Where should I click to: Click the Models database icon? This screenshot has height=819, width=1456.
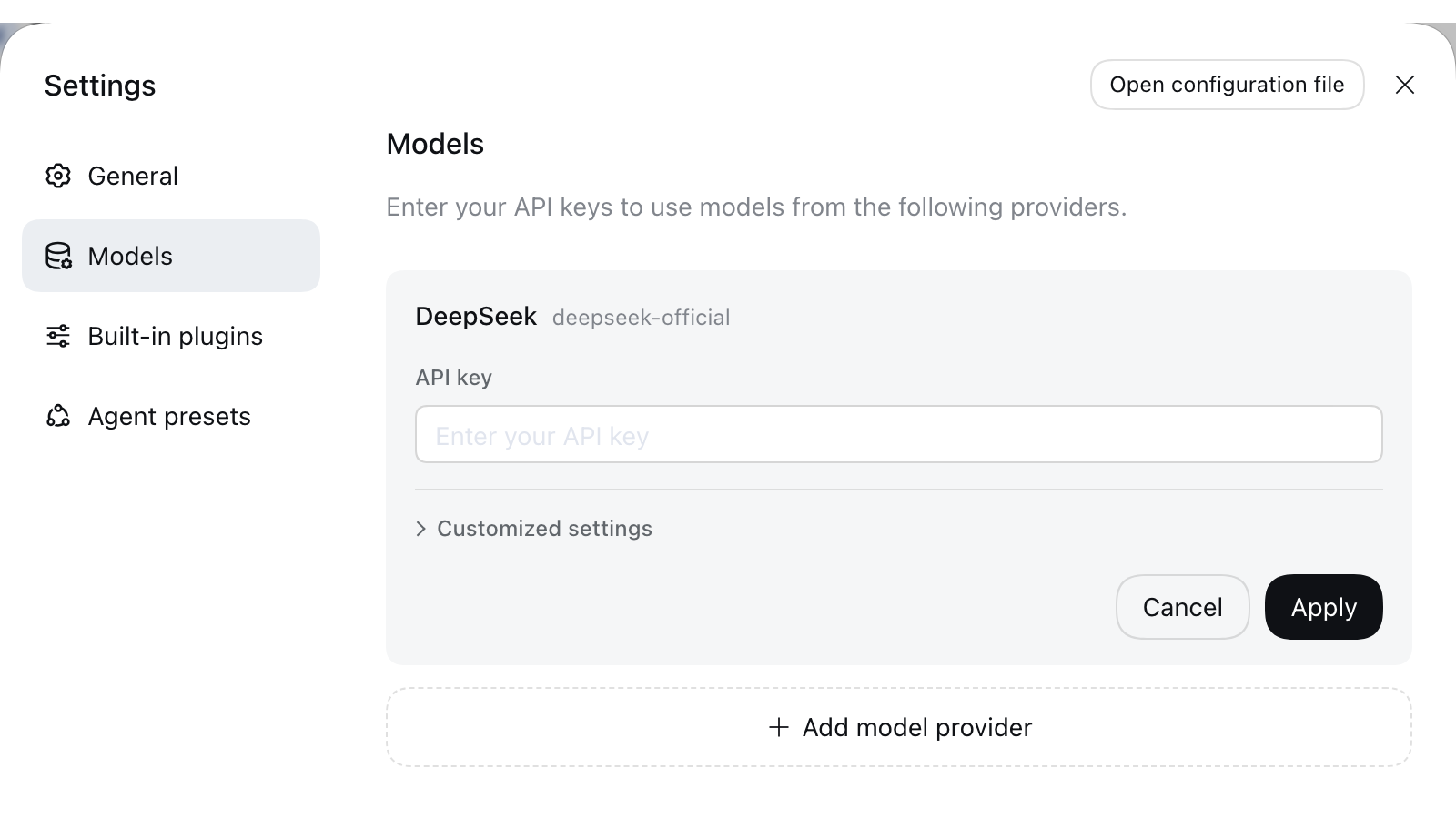(58, 256)
